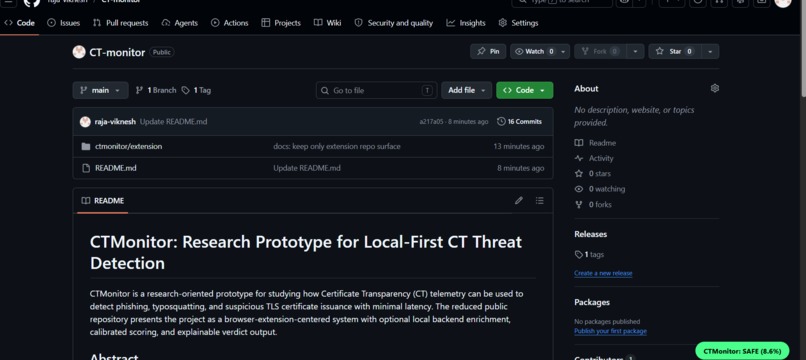Click '8 minutes ago' in README.md row

520,168
